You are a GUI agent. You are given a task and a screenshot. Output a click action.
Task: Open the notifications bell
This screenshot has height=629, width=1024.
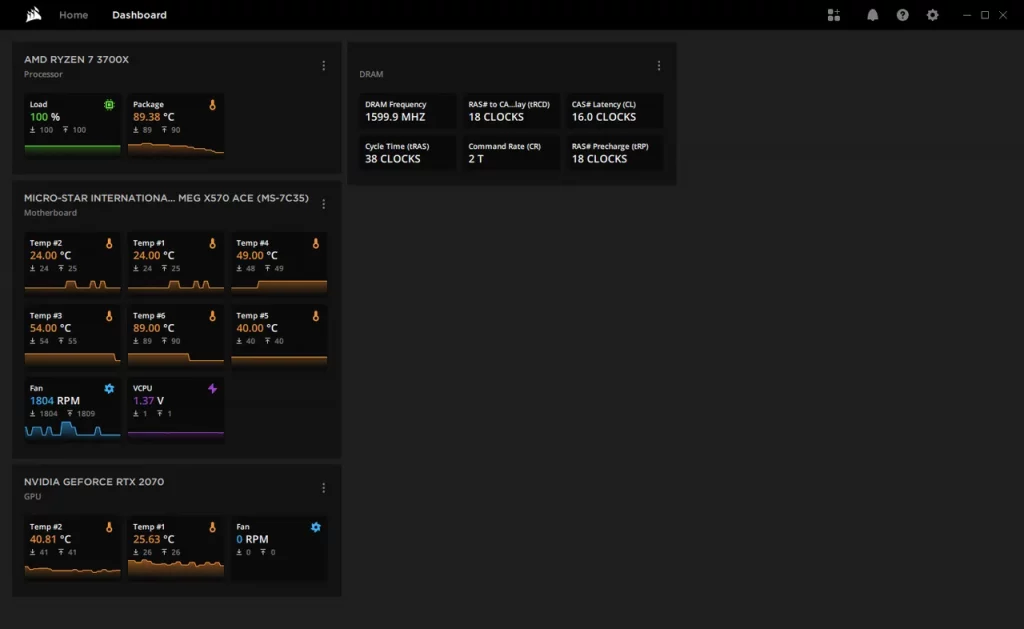point(872,15)
